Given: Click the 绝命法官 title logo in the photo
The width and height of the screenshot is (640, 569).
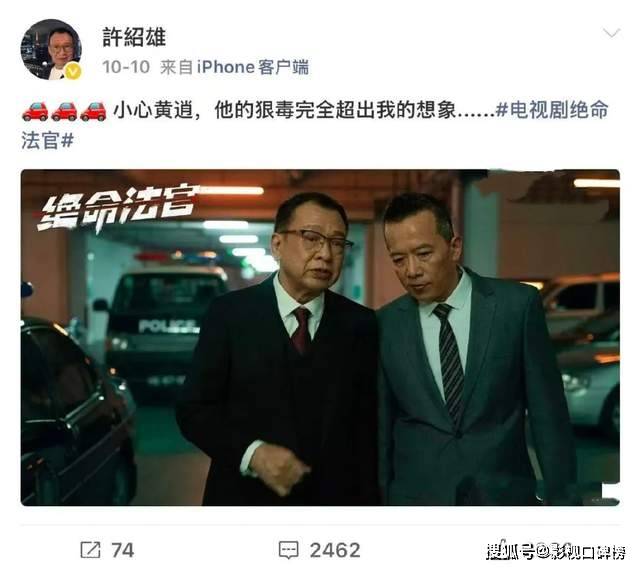Looking at the screenshot, I should point(118,207).
